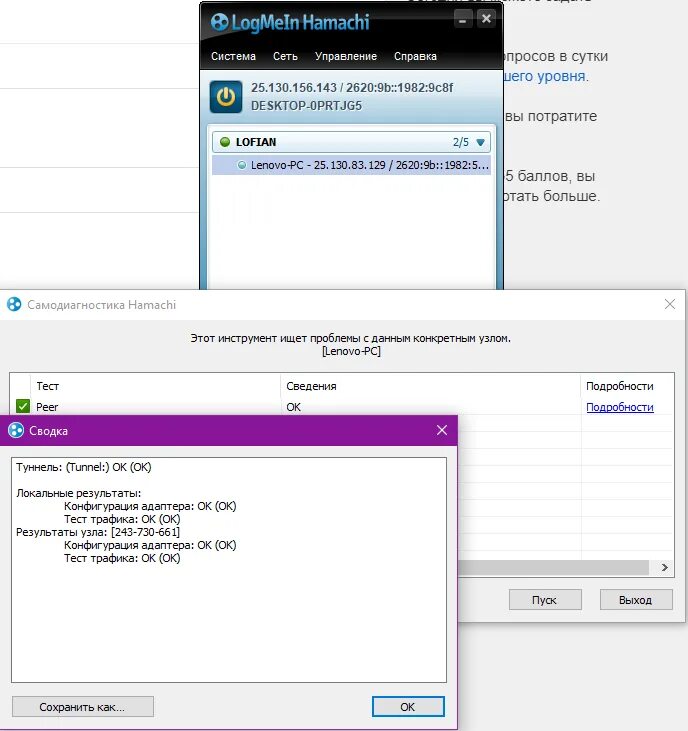Minimize the LogMeIn Hamachi window
Image resolution: width=688 pixels, height=731 pixels.
(x=462, y=20)
